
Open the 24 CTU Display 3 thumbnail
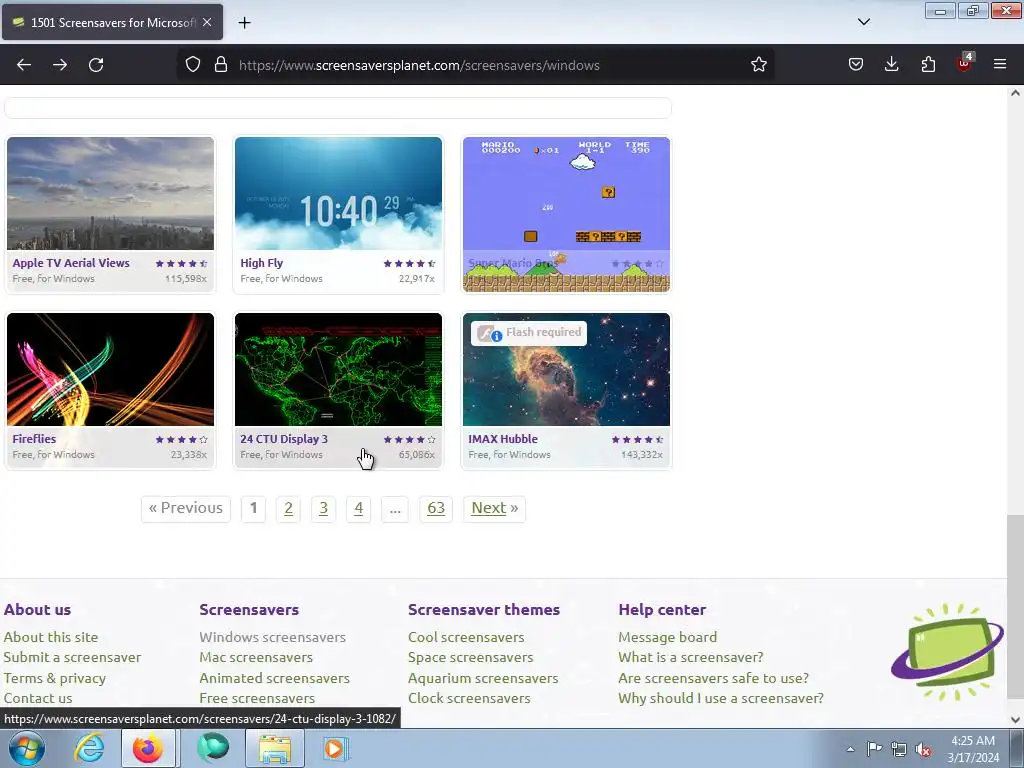(338, 370)
